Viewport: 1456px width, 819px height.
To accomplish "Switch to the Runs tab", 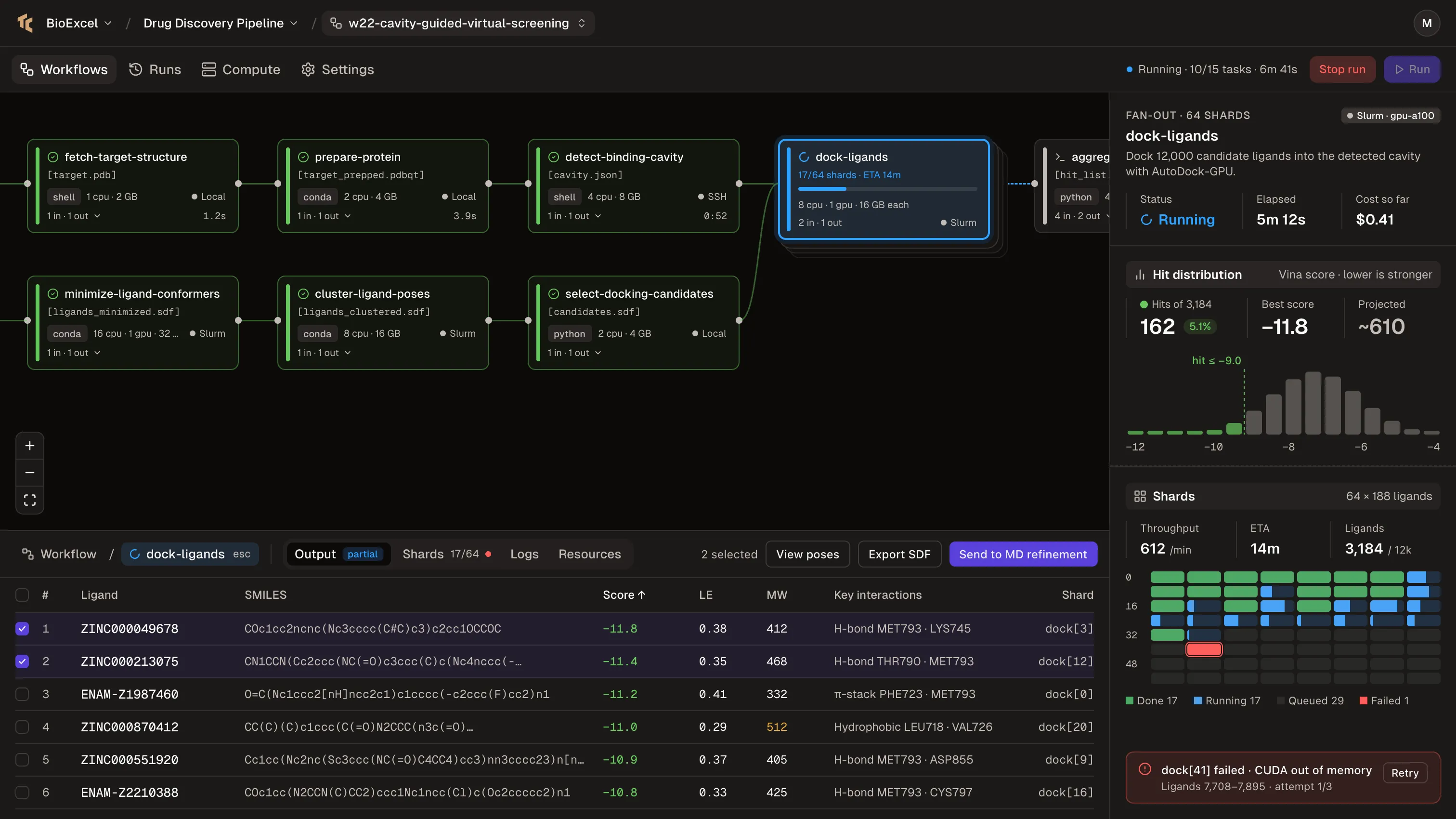I will [x=155, y=69].
